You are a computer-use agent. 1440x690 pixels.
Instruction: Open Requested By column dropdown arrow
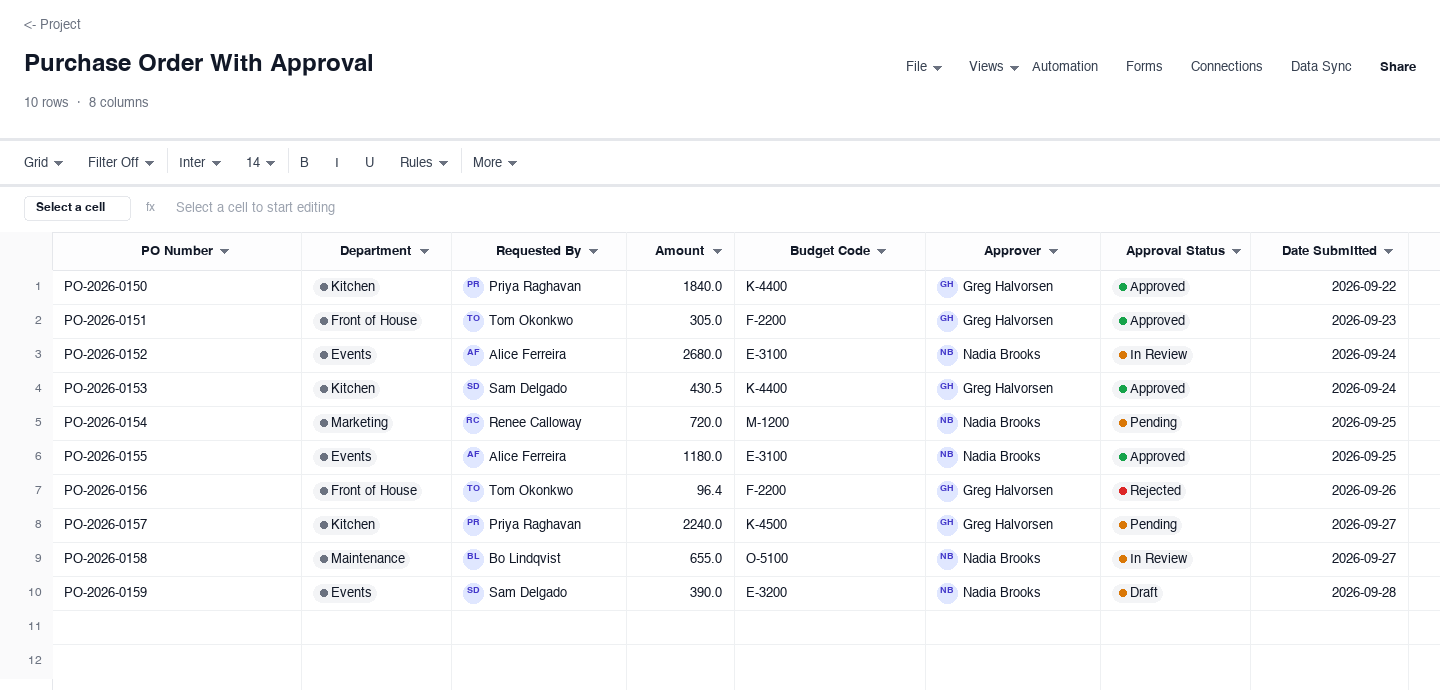pyautogui.click(x=593, y=252)
